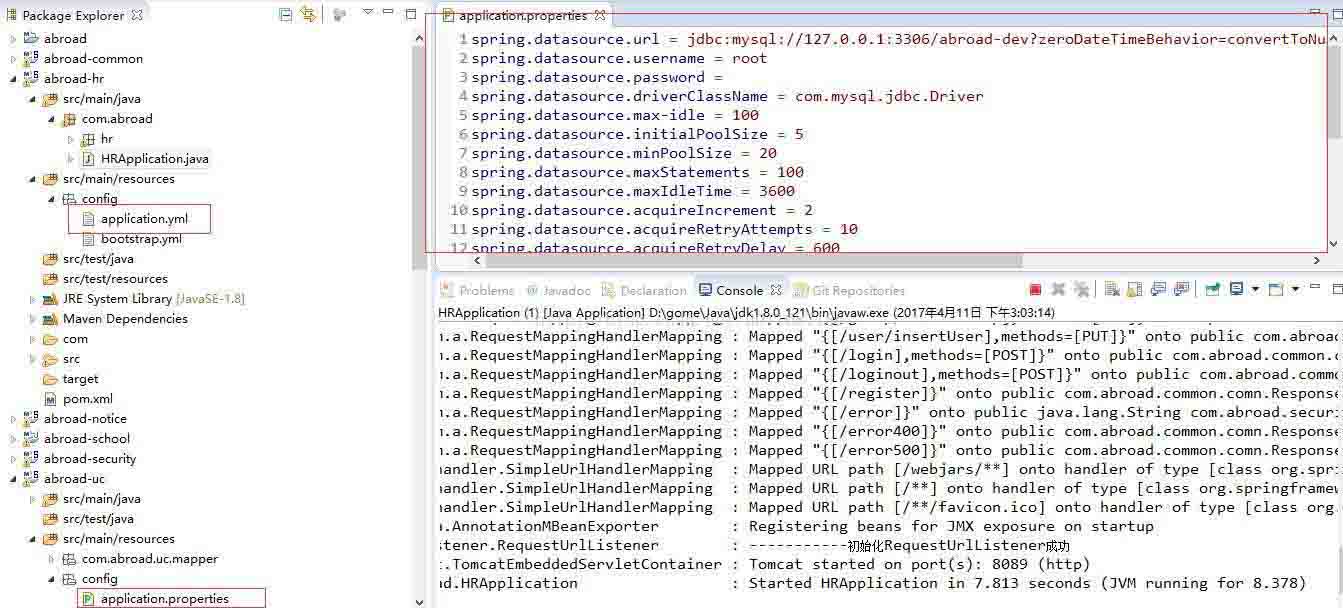Close the Package Explorer tab
1343x608 pixels.
[x=138, y=15]
